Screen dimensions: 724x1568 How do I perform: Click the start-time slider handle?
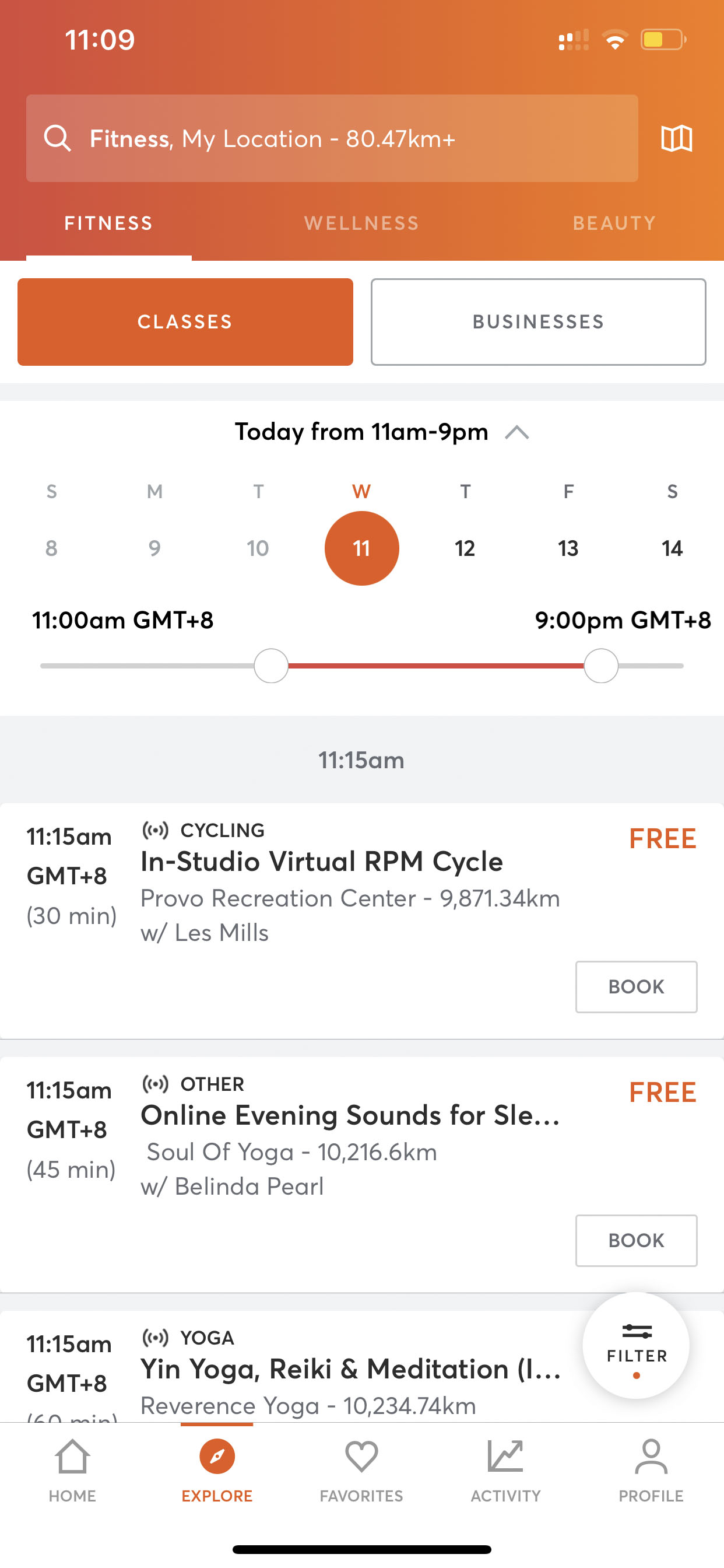pyautogui.click(x=270, y=666)
